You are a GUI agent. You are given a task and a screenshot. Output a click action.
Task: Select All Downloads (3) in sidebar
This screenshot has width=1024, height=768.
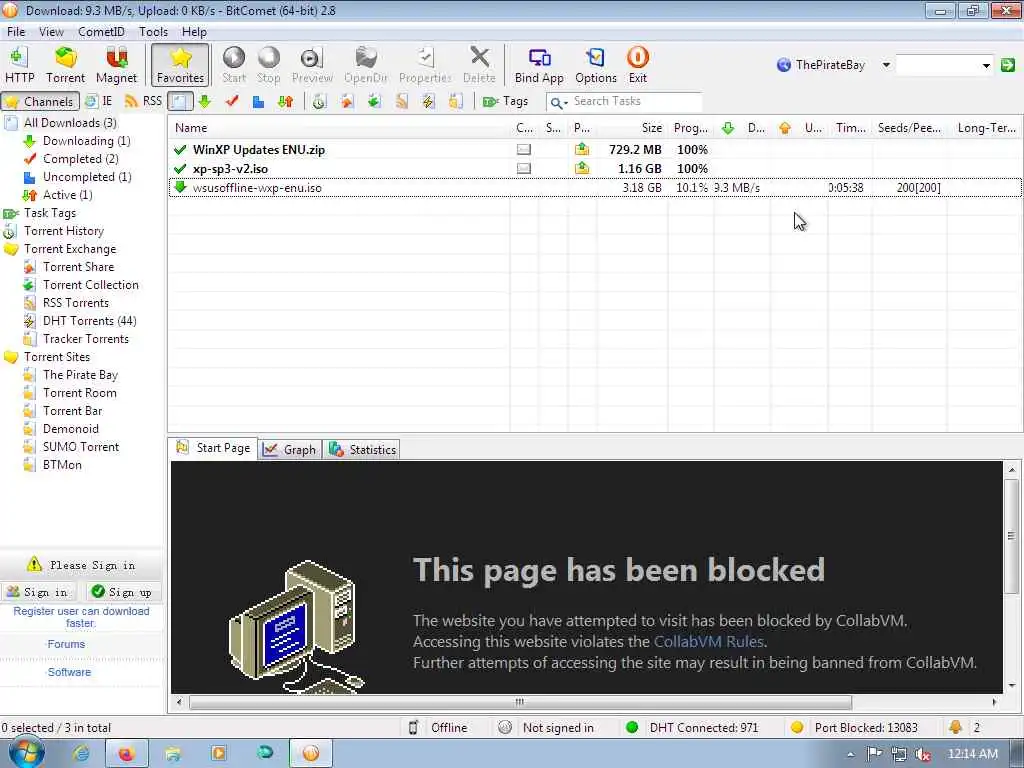[70, 123]
